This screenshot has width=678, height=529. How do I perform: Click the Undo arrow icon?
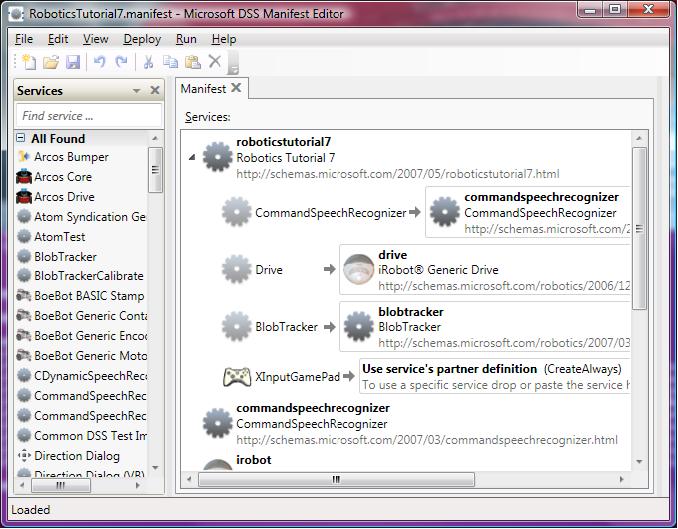(x=99, y=62)
